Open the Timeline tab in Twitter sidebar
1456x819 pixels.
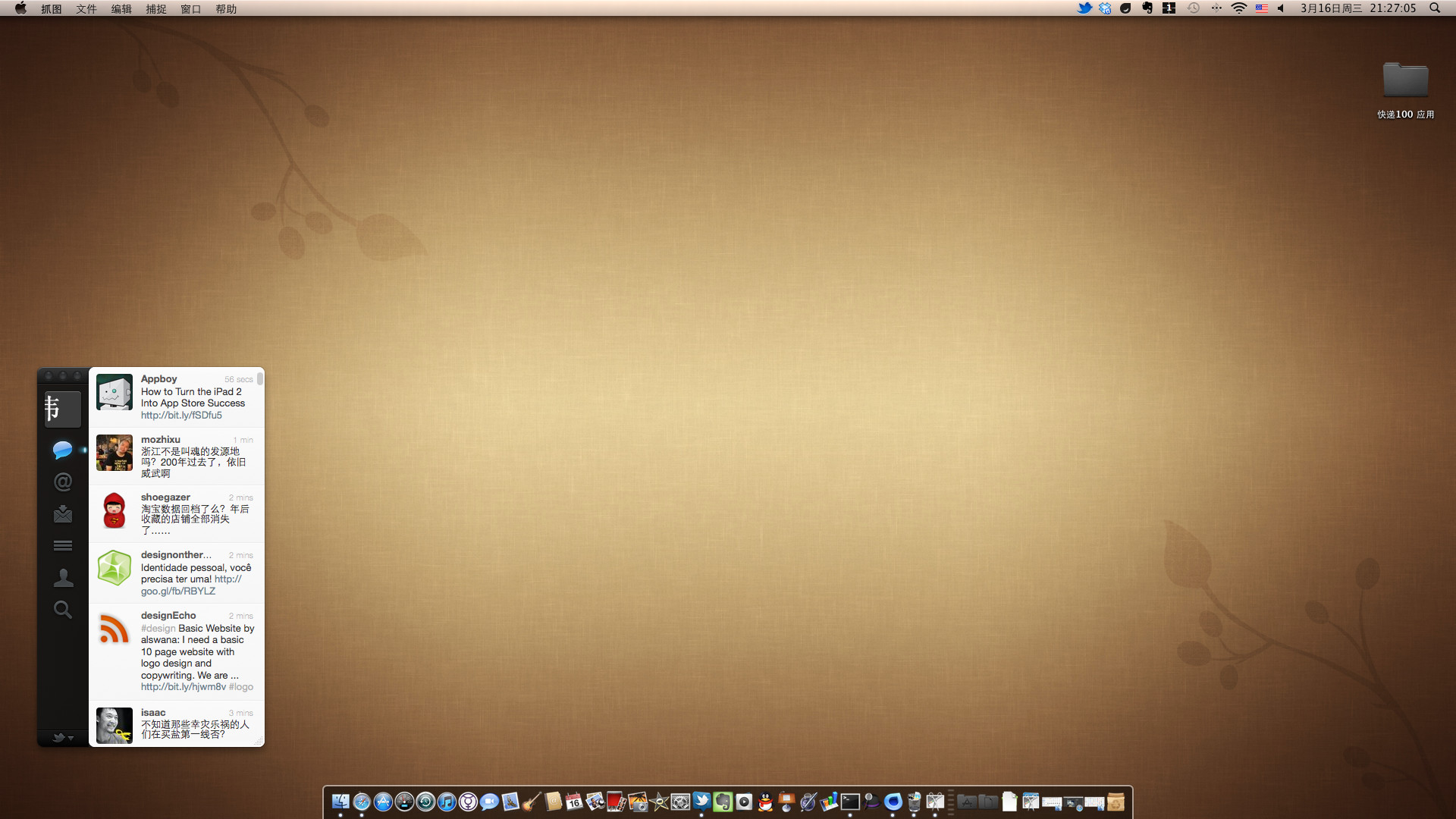[62, 450]
